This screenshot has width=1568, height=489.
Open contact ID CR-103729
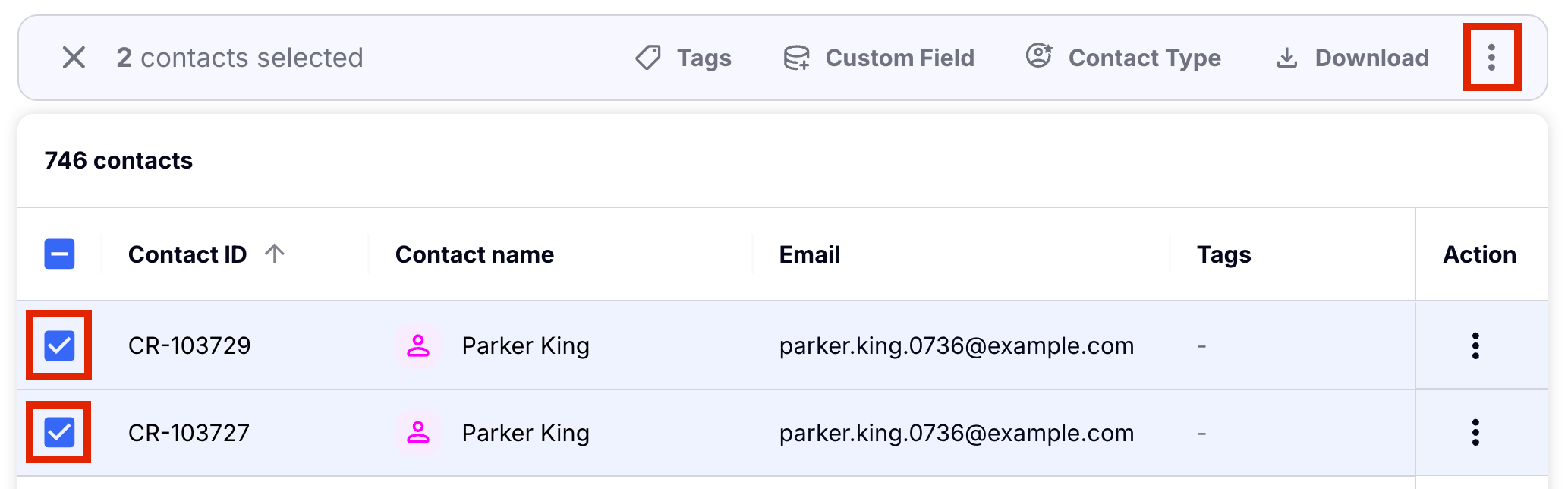click(x=189, y=345)
